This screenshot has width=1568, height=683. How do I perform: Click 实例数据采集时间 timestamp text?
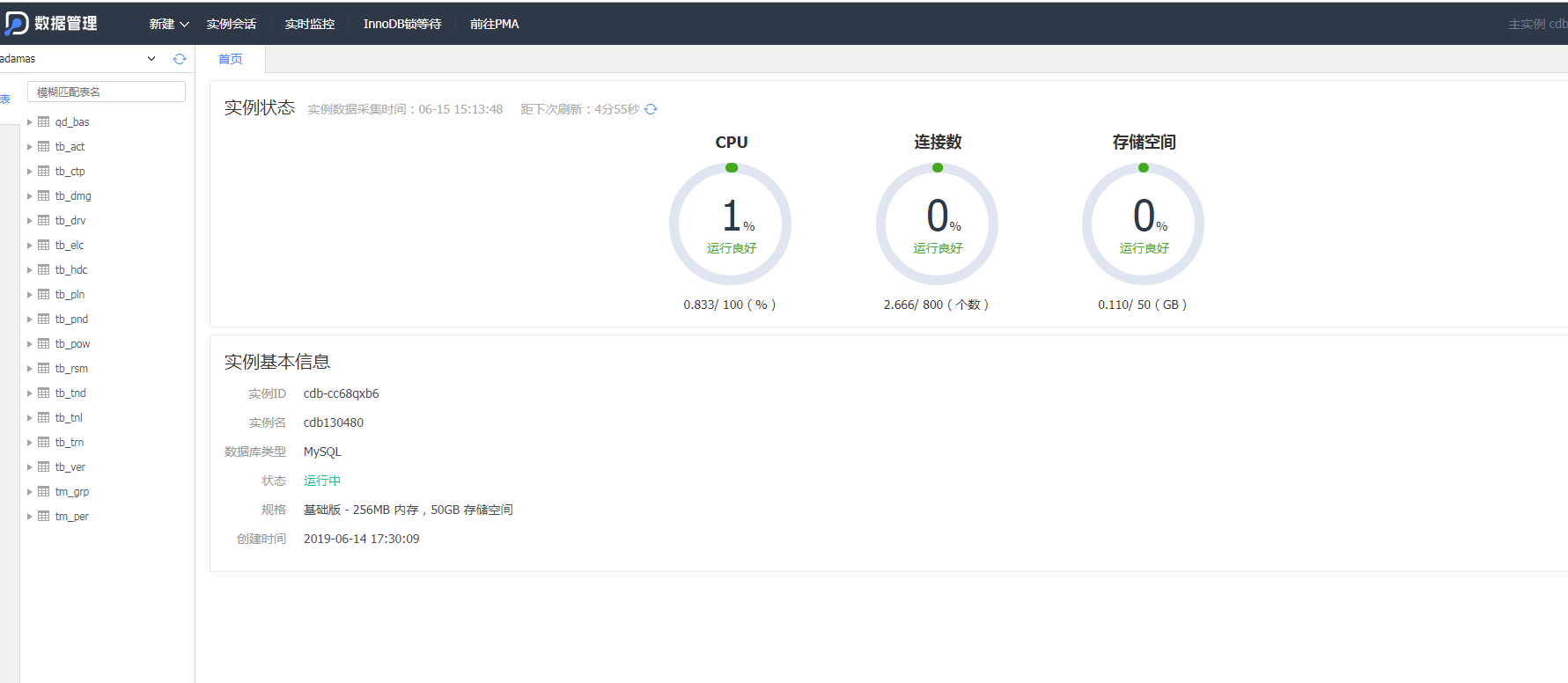click(x=405, y=109)
